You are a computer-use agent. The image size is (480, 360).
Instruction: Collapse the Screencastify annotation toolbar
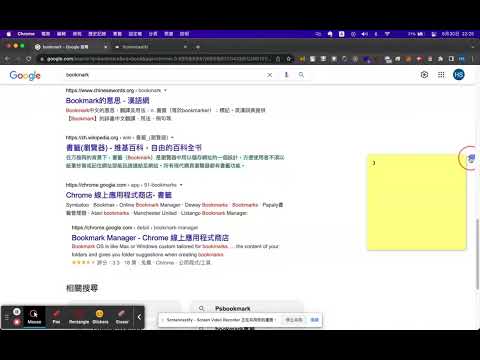(x=139, y=317)
